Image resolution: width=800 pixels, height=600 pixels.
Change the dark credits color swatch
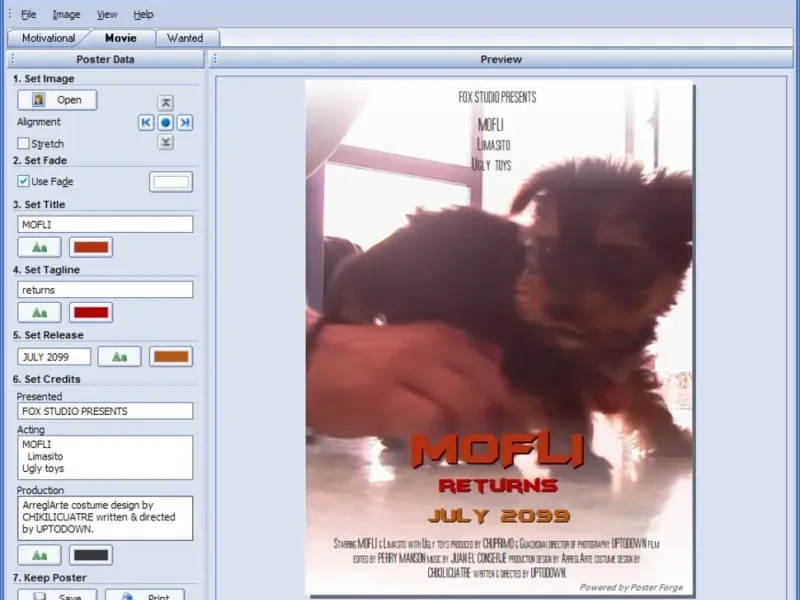(x=91, y=555)
